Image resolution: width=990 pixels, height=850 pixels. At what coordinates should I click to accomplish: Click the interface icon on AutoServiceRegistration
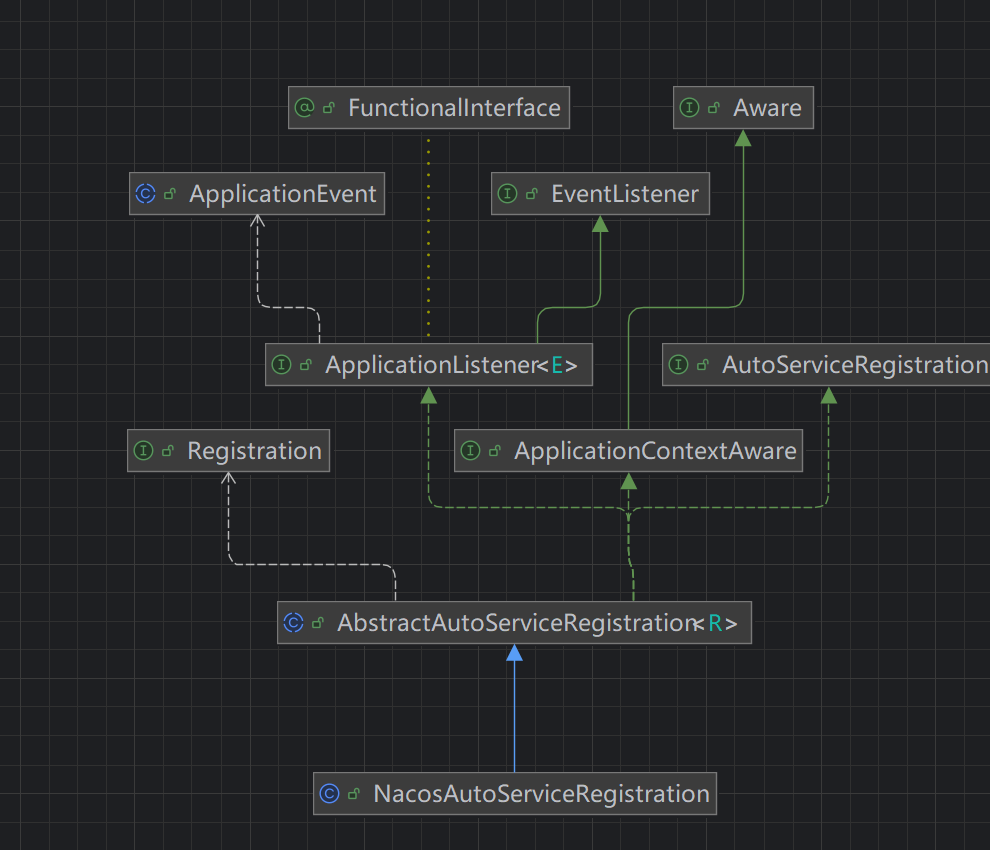tap(678, 365)
